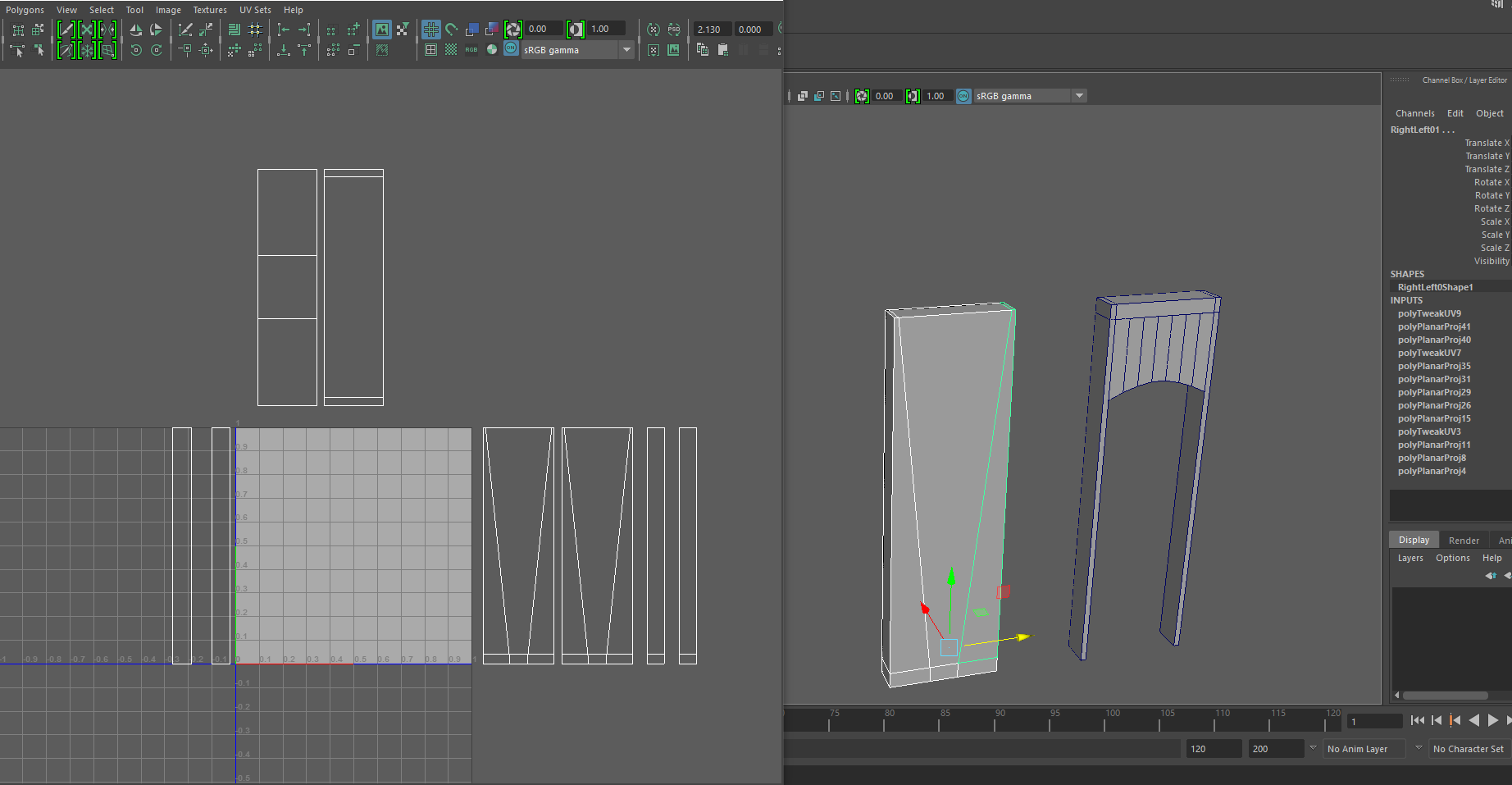
Task: Click the RGB channels display icon
Action: pyautogui.click(x=472, y=49)
